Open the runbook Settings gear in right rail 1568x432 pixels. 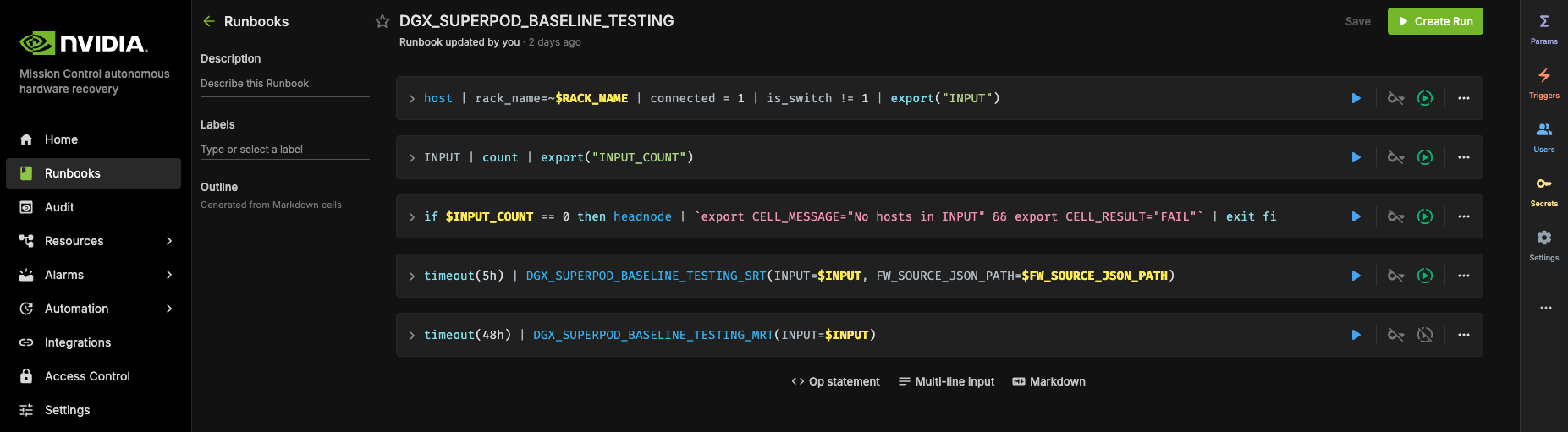click(x=1543, y=244)
